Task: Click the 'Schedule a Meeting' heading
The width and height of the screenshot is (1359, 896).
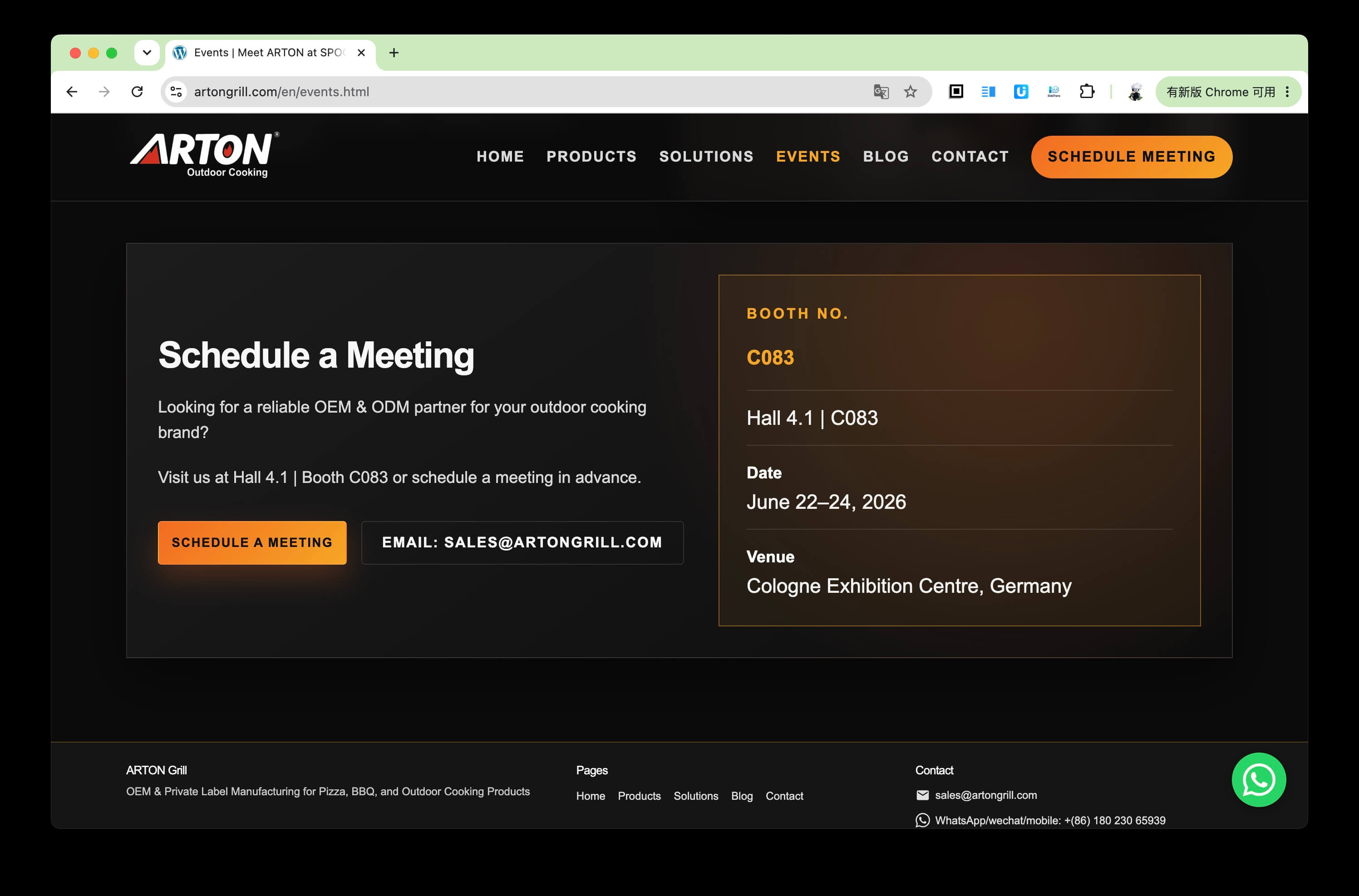Action: click(x=316, y=355)
